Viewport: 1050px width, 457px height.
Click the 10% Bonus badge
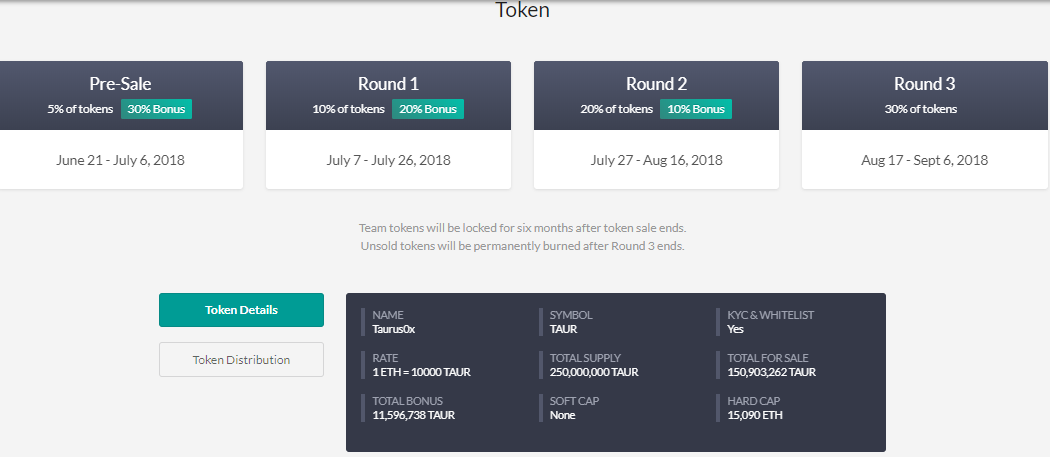[695, 109]
